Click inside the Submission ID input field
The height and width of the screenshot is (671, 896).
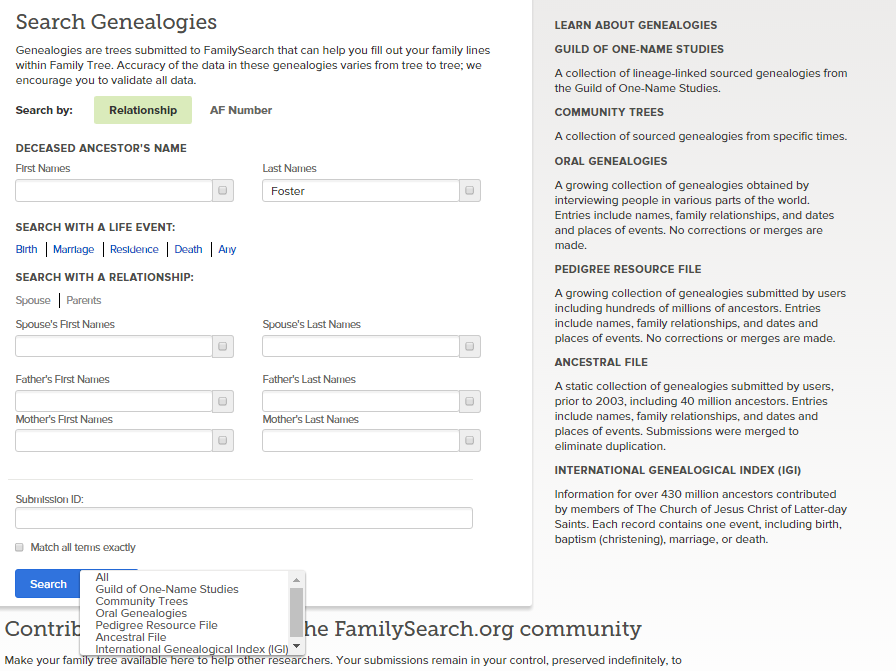click(242, 518)
